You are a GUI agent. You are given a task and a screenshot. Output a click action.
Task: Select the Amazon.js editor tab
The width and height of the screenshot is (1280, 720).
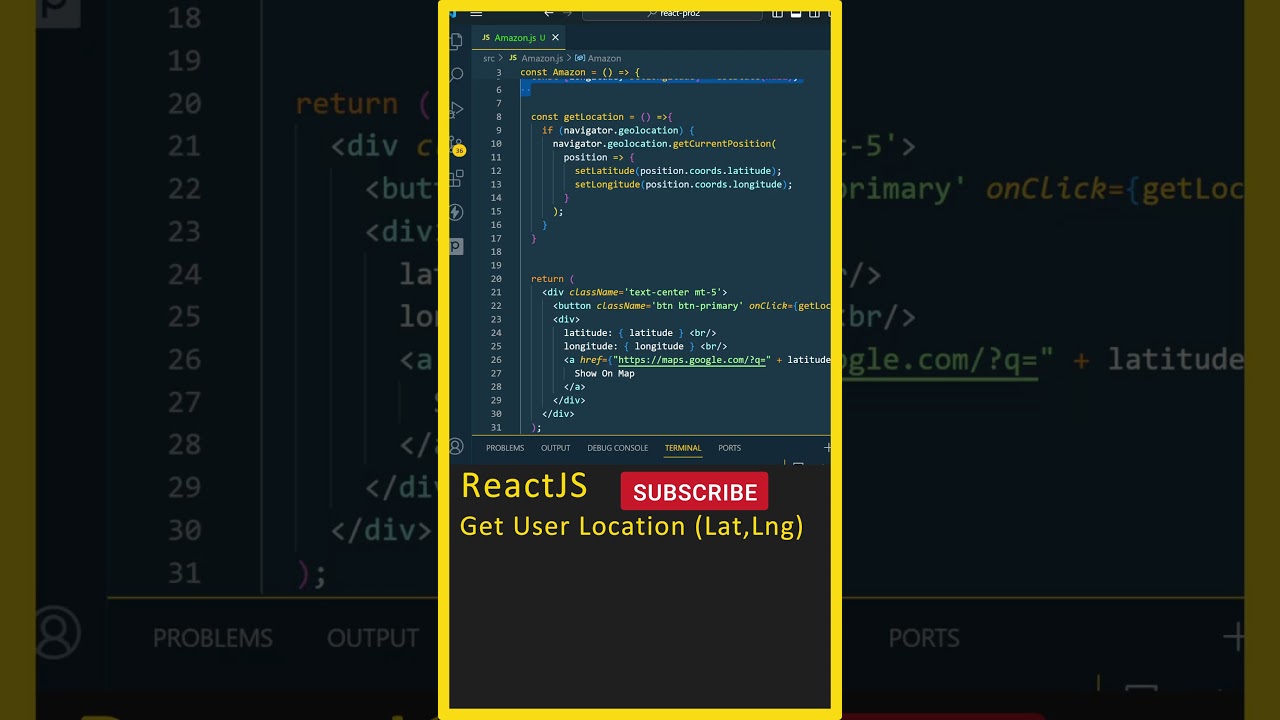tap(519, 38)
